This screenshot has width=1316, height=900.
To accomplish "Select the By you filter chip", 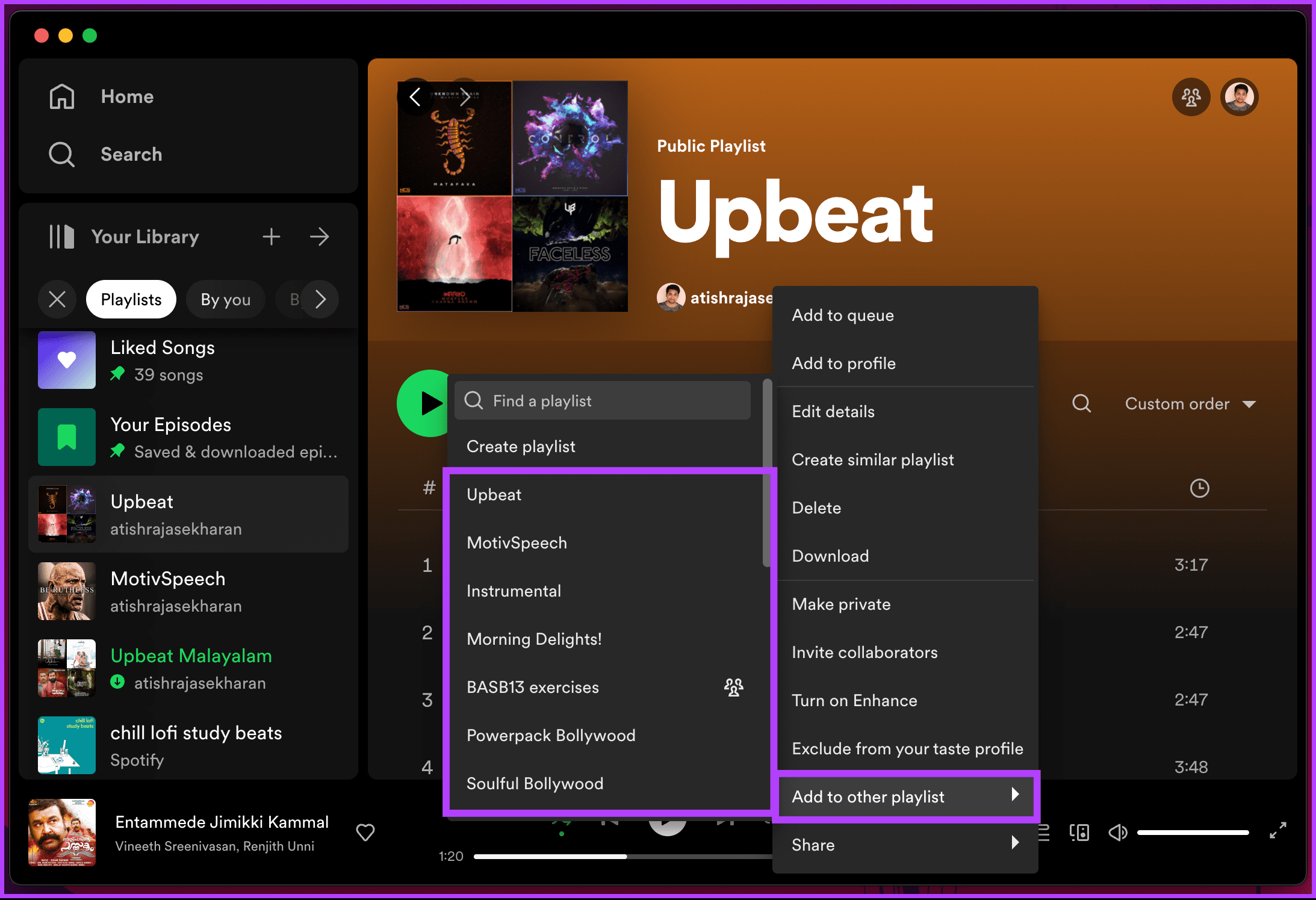I will click(x=226, y=299).
